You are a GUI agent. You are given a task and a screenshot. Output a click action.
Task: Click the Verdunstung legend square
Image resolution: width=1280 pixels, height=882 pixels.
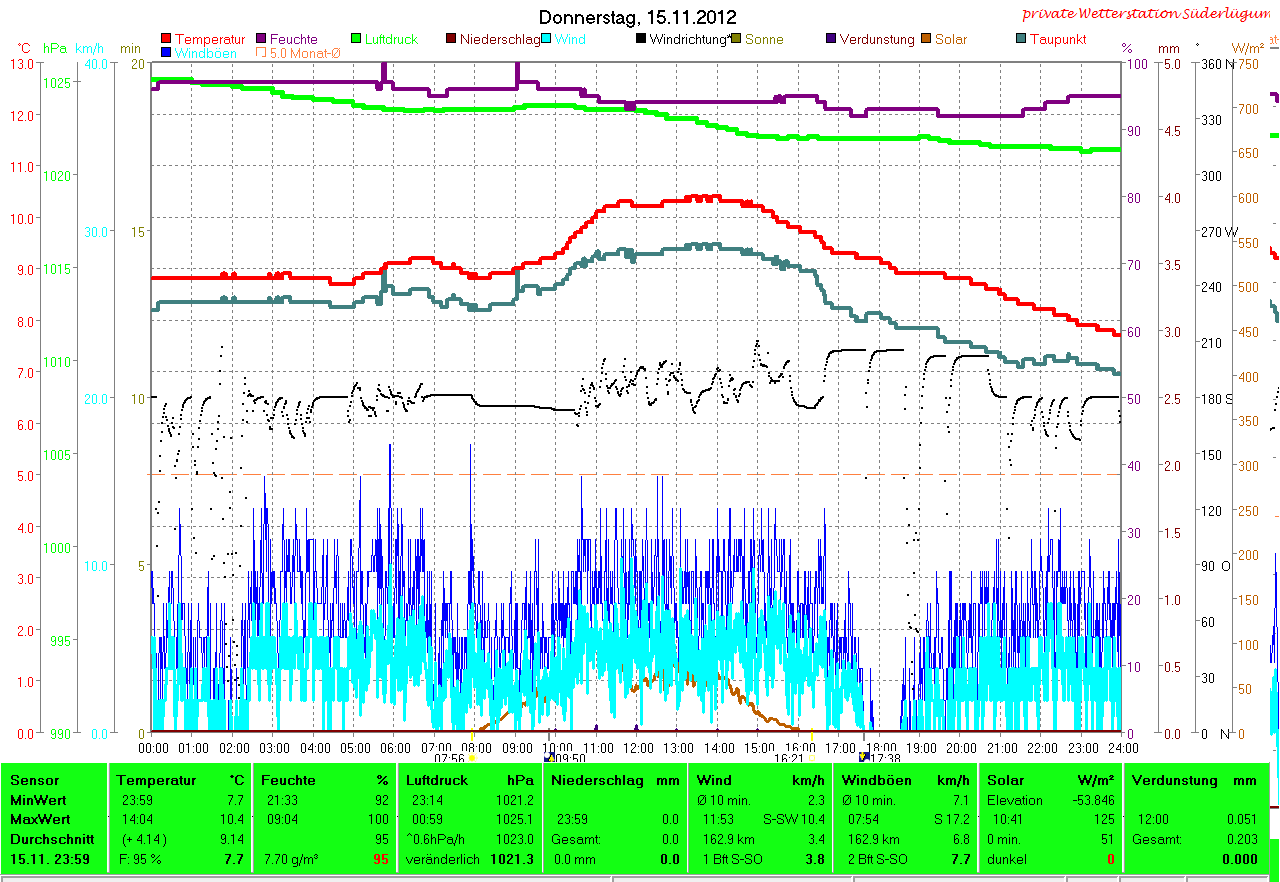tap(831, 40)
